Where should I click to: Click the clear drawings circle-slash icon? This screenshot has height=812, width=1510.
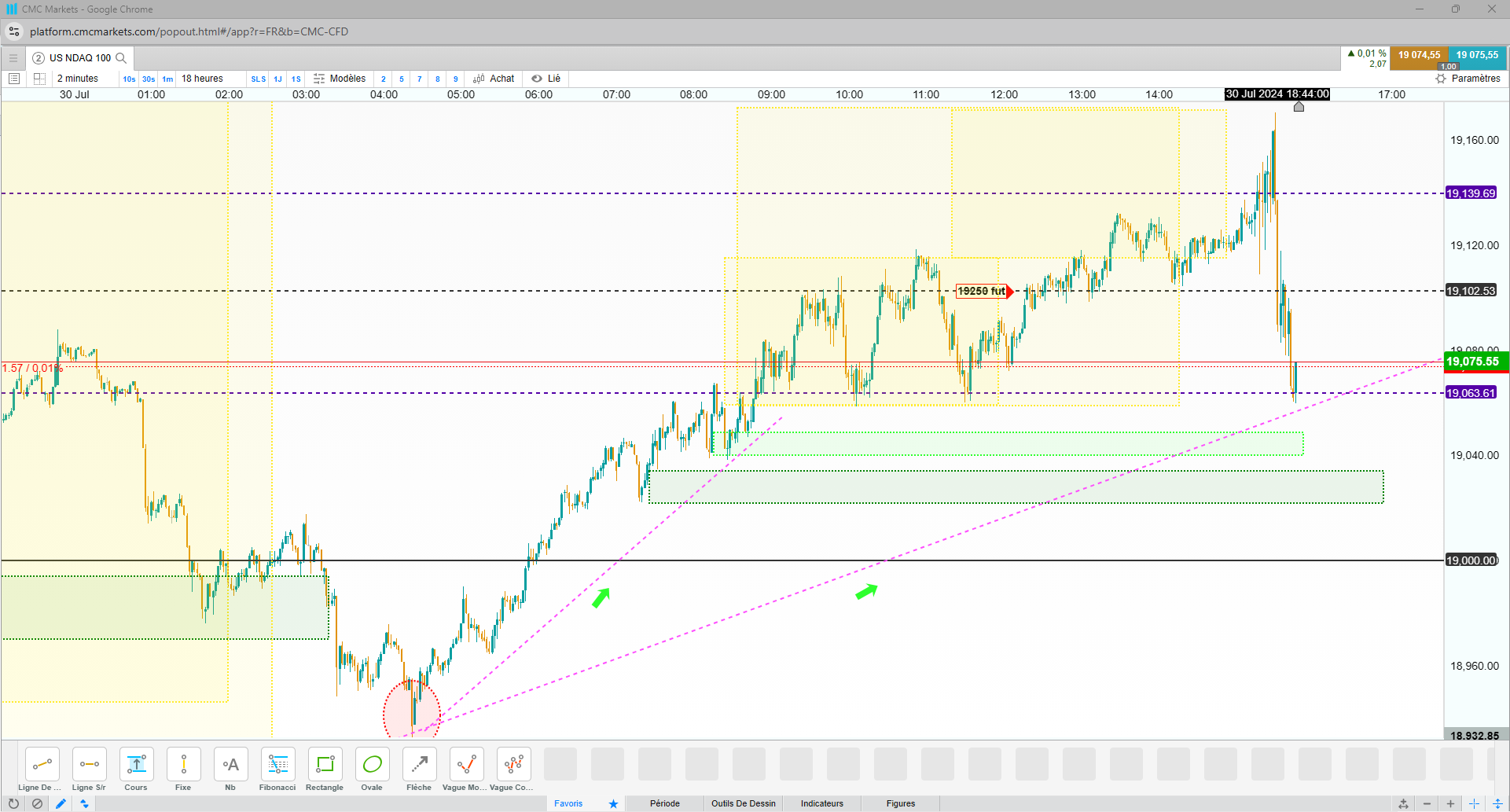click(37, 803)
